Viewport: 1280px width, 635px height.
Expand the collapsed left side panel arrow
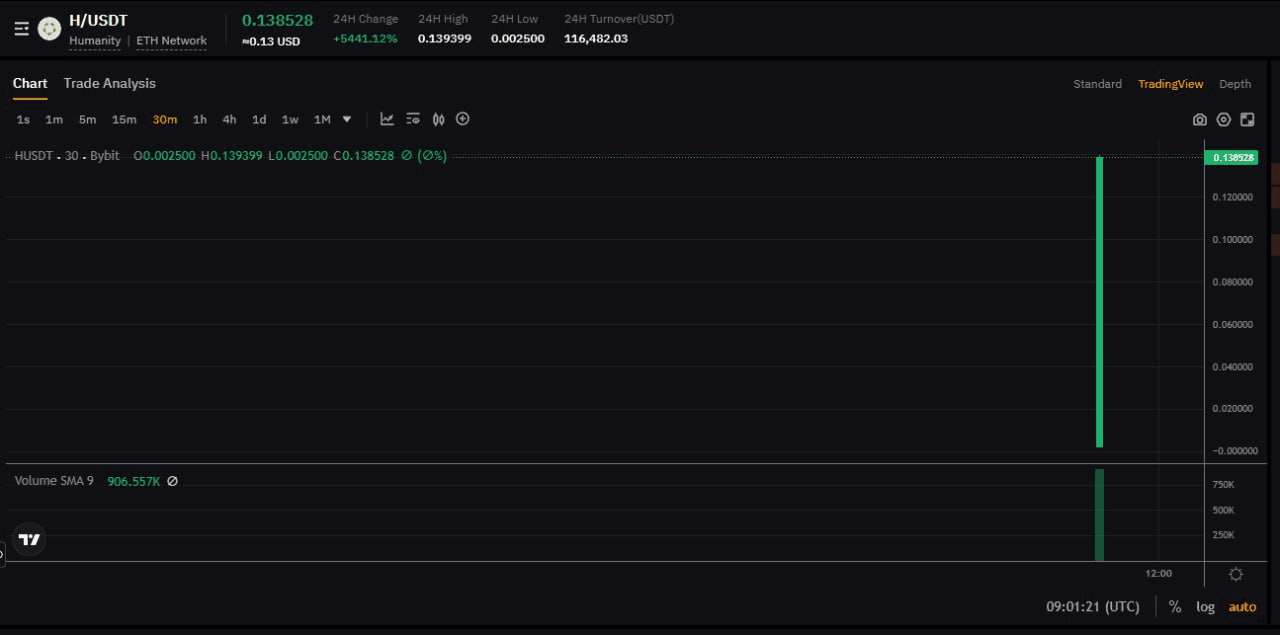click(2, 554)
